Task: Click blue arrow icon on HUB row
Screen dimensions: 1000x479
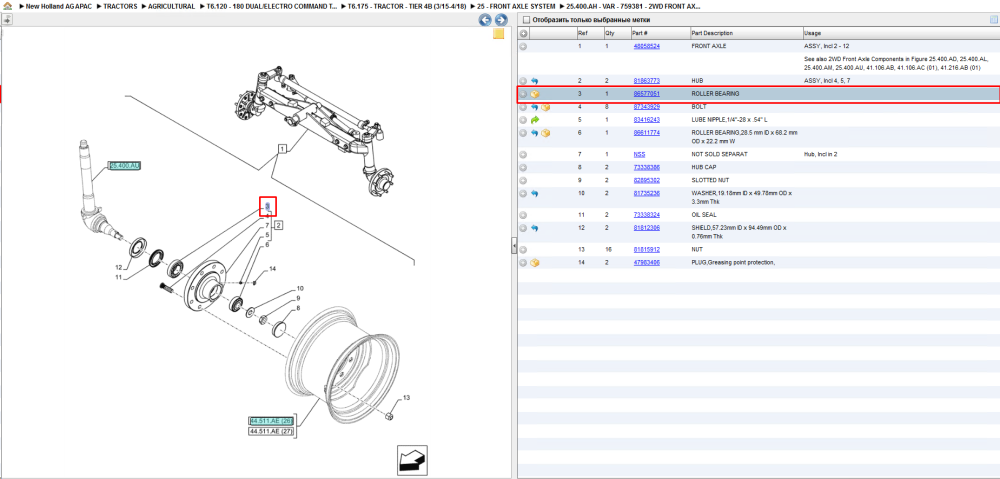Action: 534,81
